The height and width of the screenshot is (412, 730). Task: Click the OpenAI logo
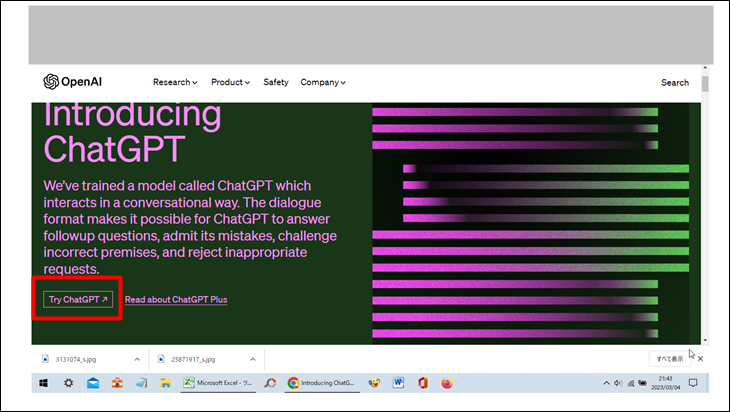pyautogui.click(x=72, y=82)
